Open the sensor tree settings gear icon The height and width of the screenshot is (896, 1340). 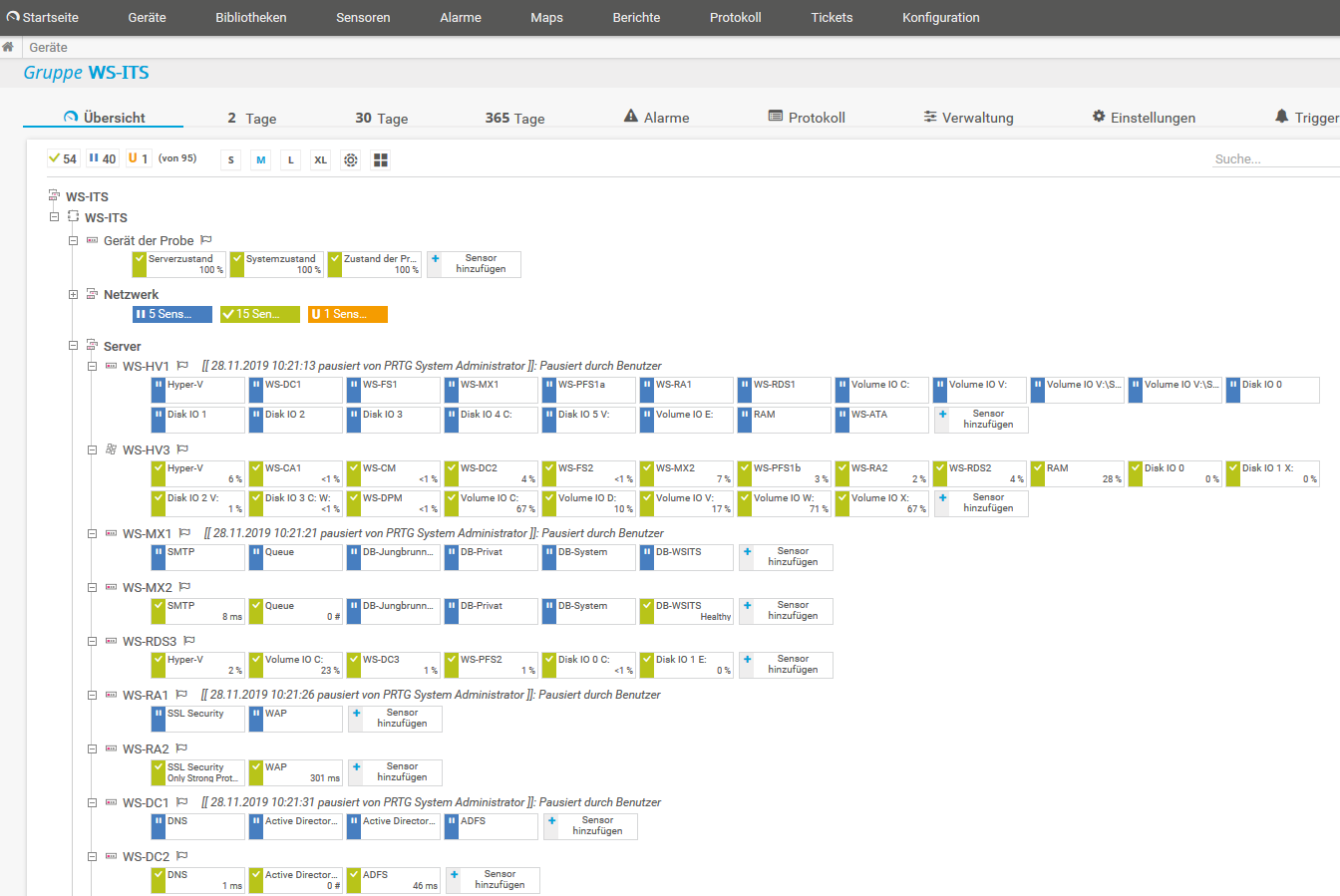351,159
